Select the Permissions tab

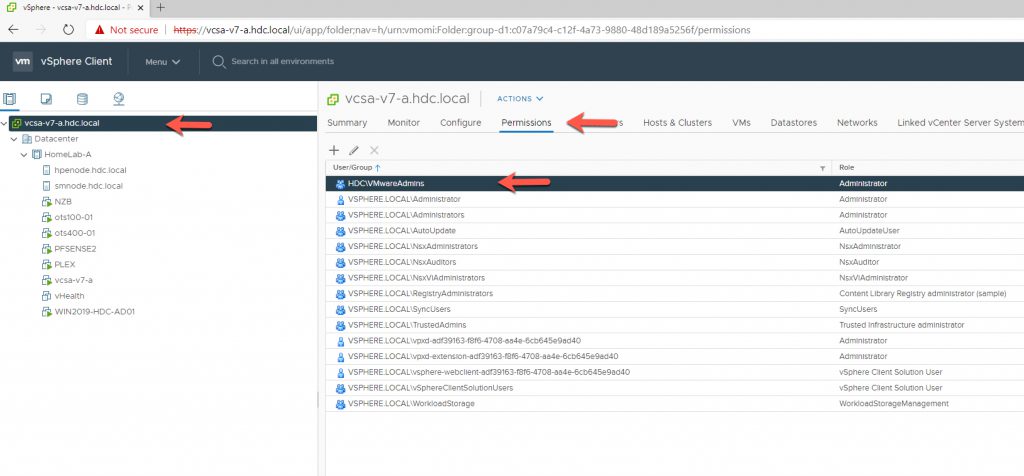pos(526,123)
